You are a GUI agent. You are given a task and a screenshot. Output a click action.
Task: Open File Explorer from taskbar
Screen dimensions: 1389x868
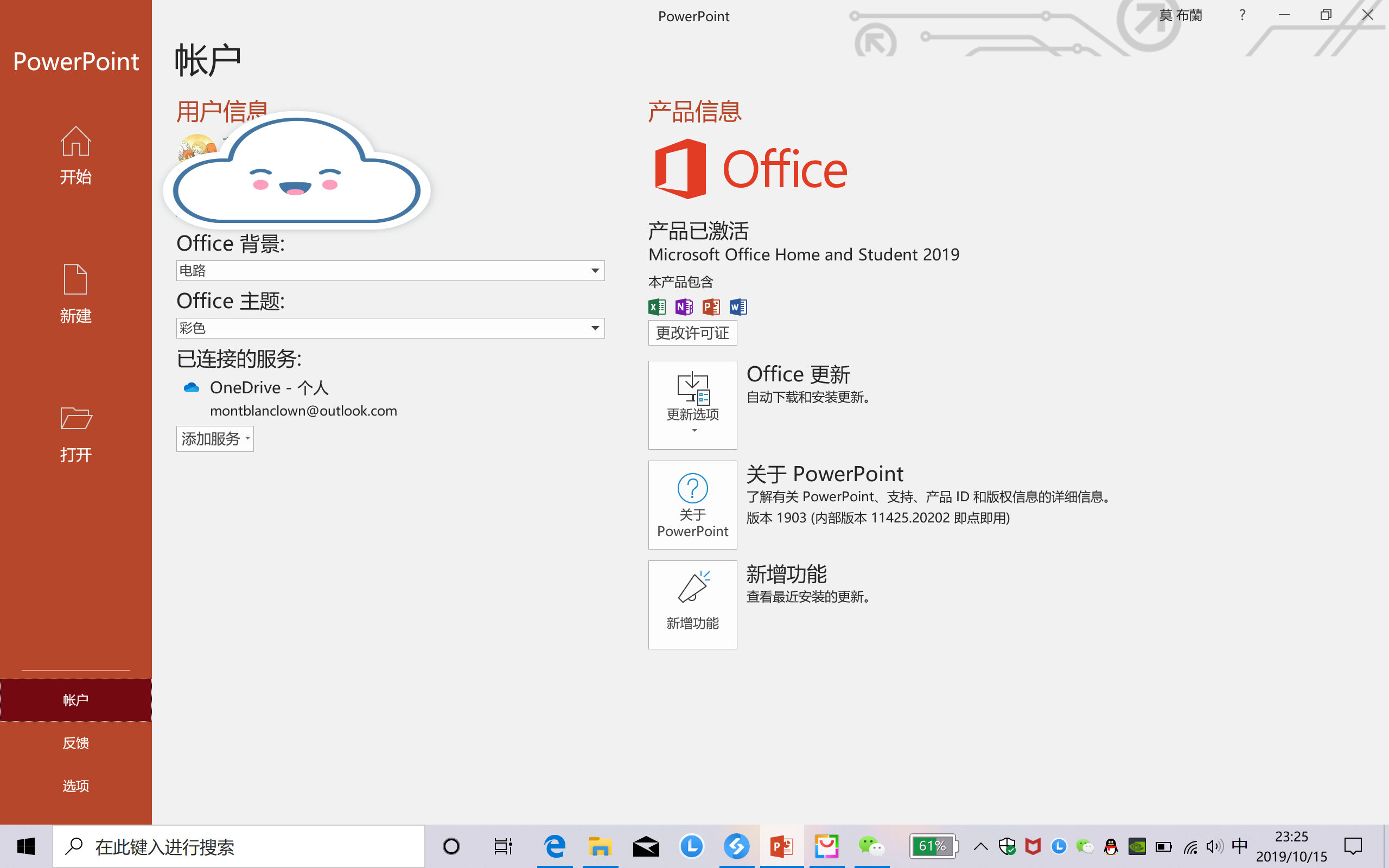(600, 846)
